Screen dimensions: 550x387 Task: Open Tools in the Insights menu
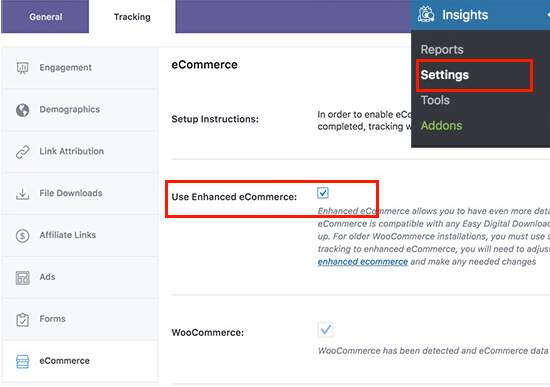point(435,100)
